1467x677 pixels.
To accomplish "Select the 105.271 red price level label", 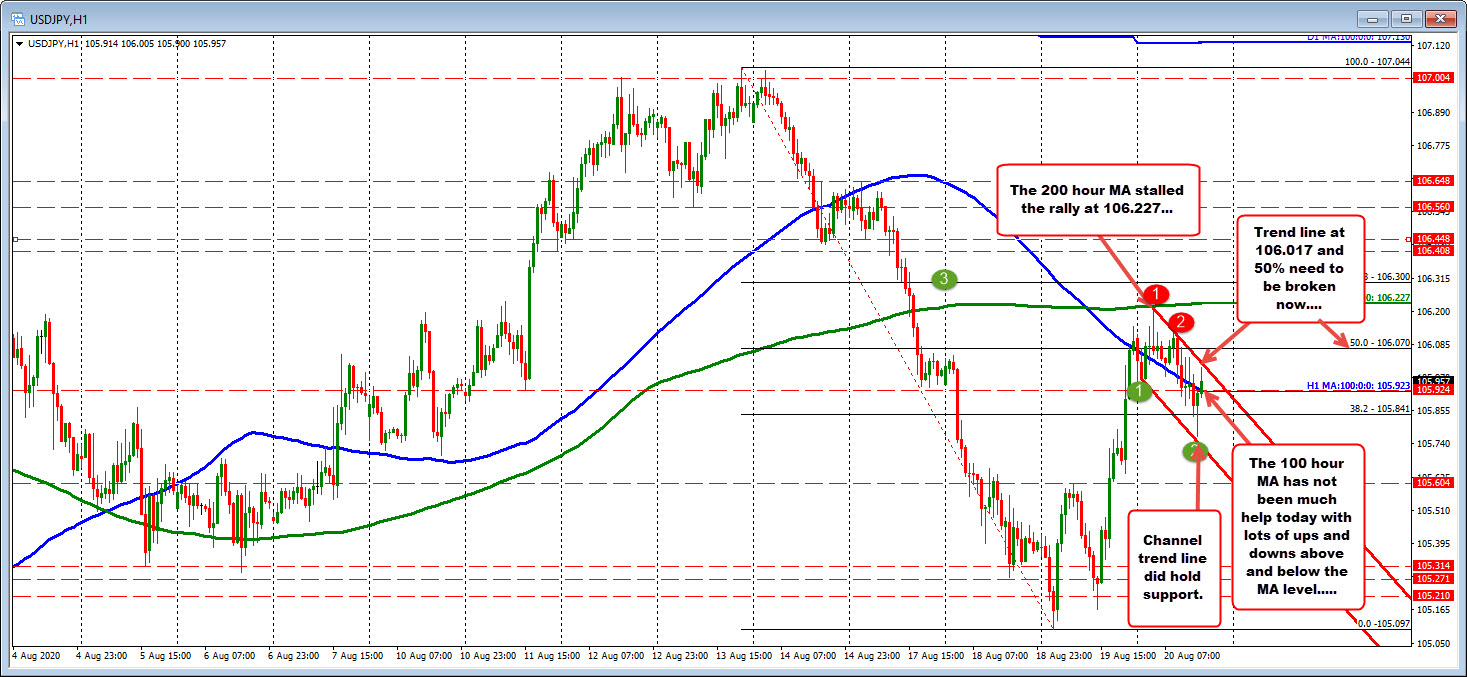I will 1433,579.
